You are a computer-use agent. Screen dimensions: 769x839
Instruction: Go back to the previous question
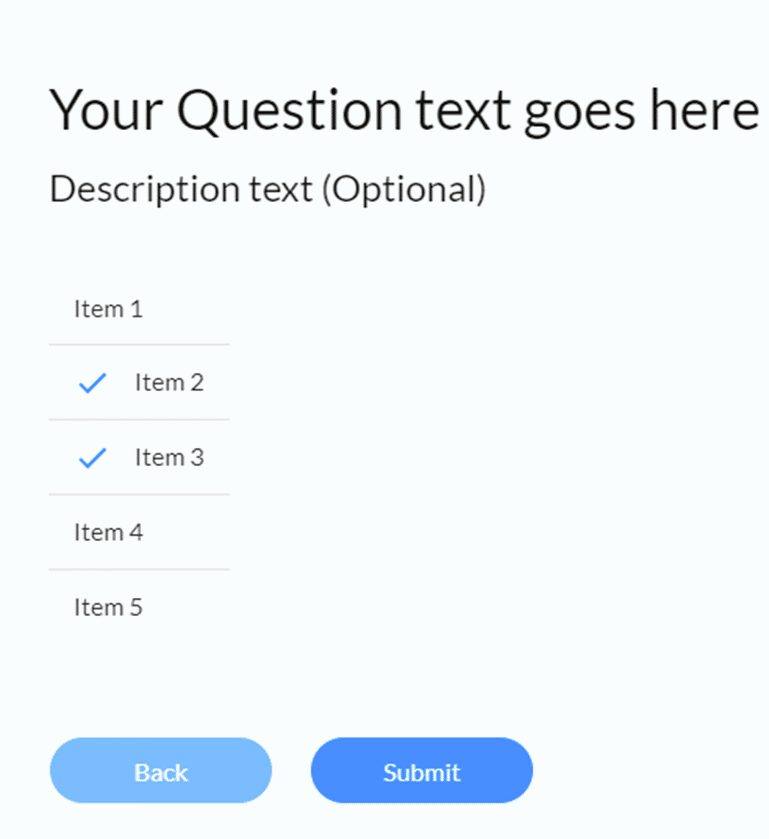pyautogui.click(x=160, y=771)
